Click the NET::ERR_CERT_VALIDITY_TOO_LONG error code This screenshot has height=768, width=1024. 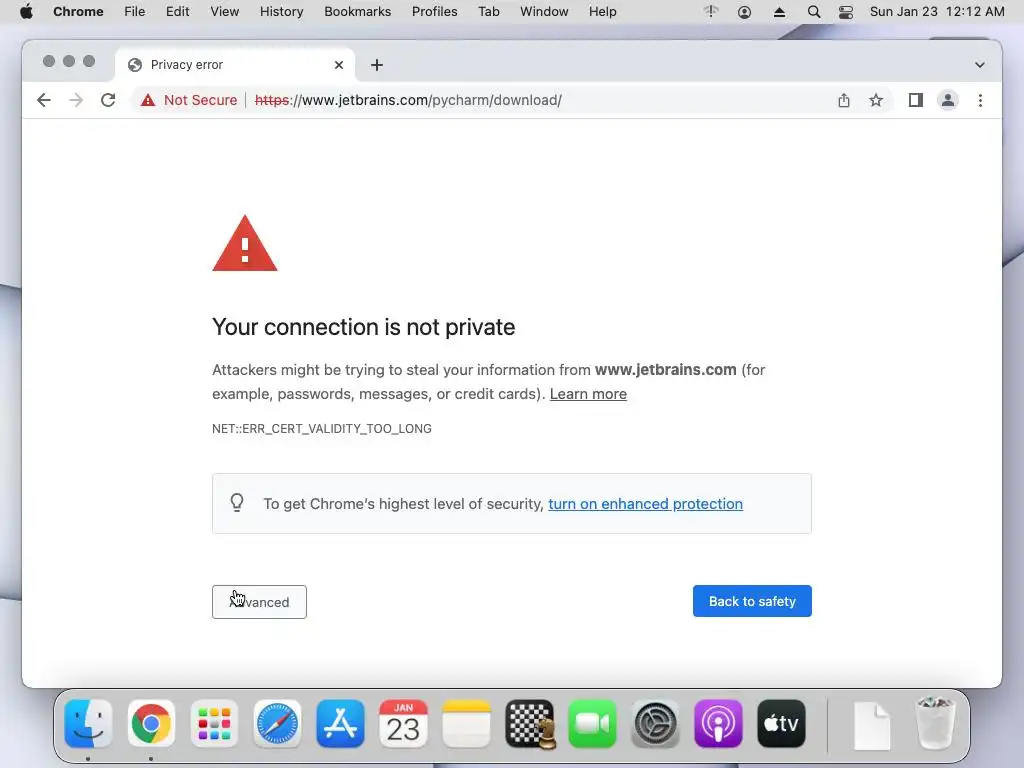pos(322,428)
